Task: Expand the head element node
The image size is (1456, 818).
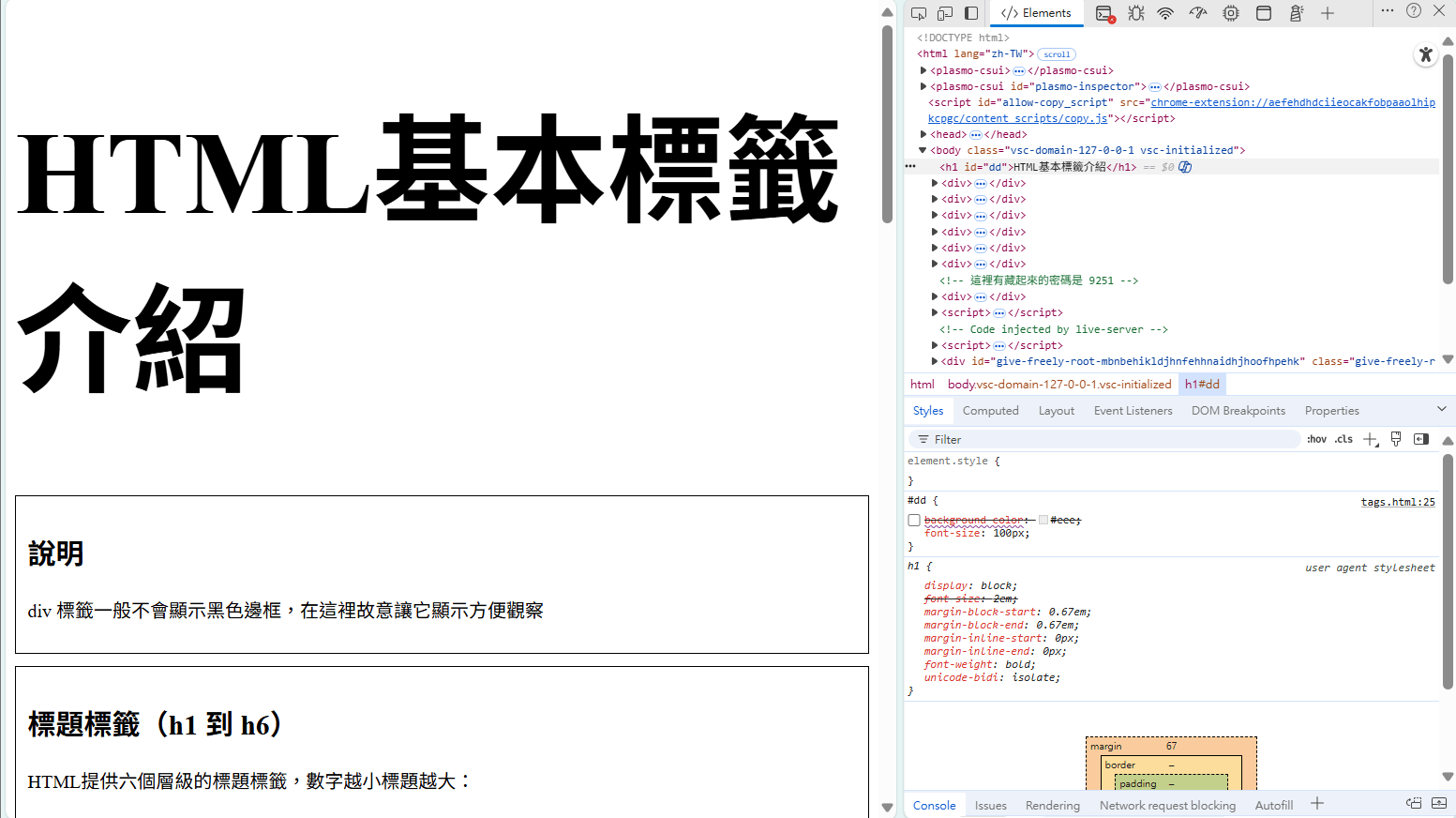Action: (x=923, y=134)
